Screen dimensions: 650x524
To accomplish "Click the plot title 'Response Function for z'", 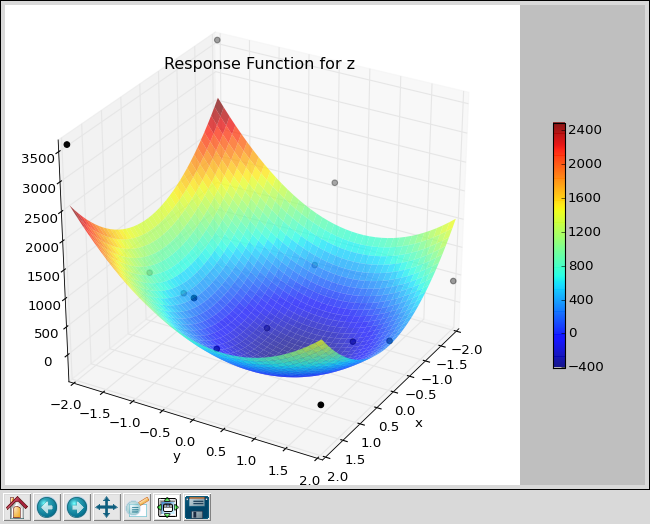I will 260,63.
